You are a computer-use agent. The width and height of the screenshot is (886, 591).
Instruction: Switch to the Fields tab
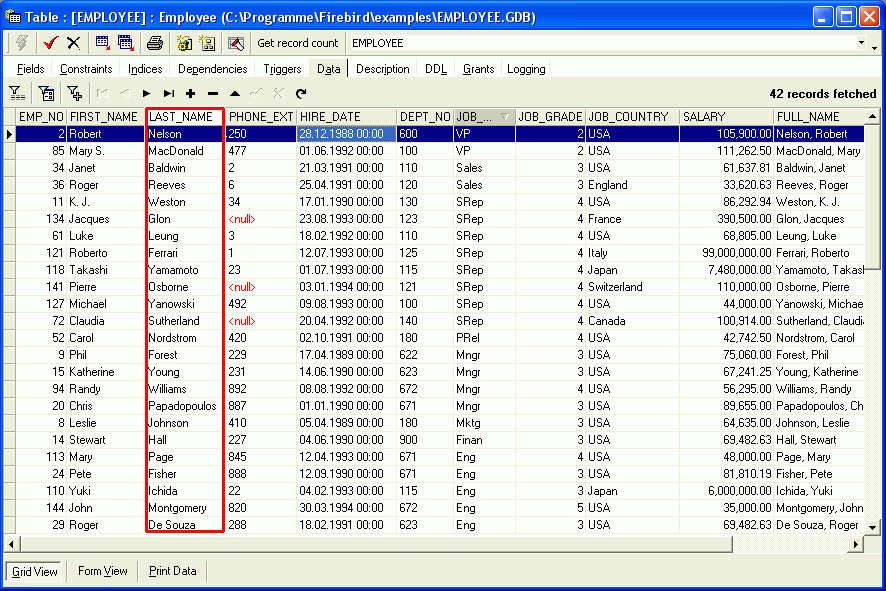(x=30, y=69)
